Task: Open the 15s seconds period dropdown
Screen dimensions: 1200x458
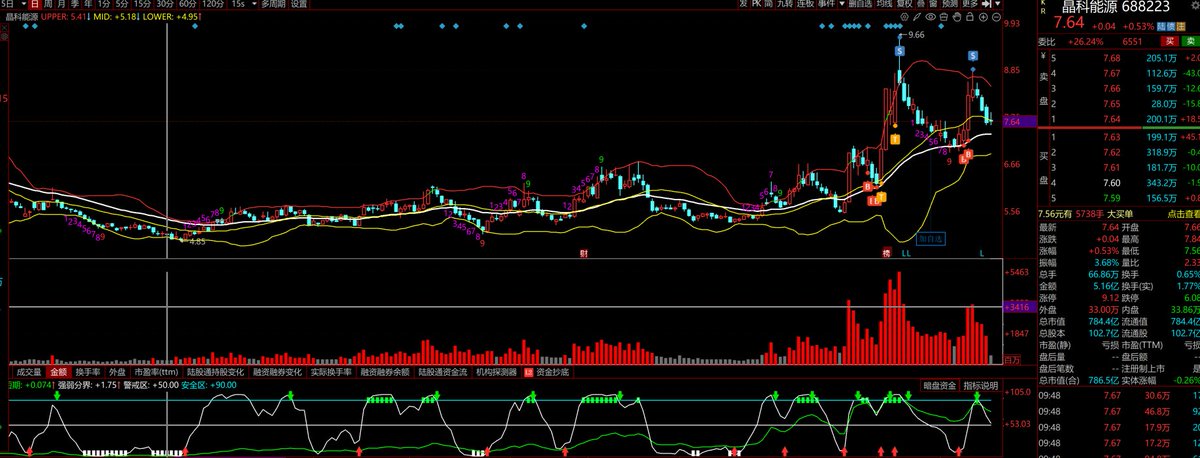Action: [254, 5]
